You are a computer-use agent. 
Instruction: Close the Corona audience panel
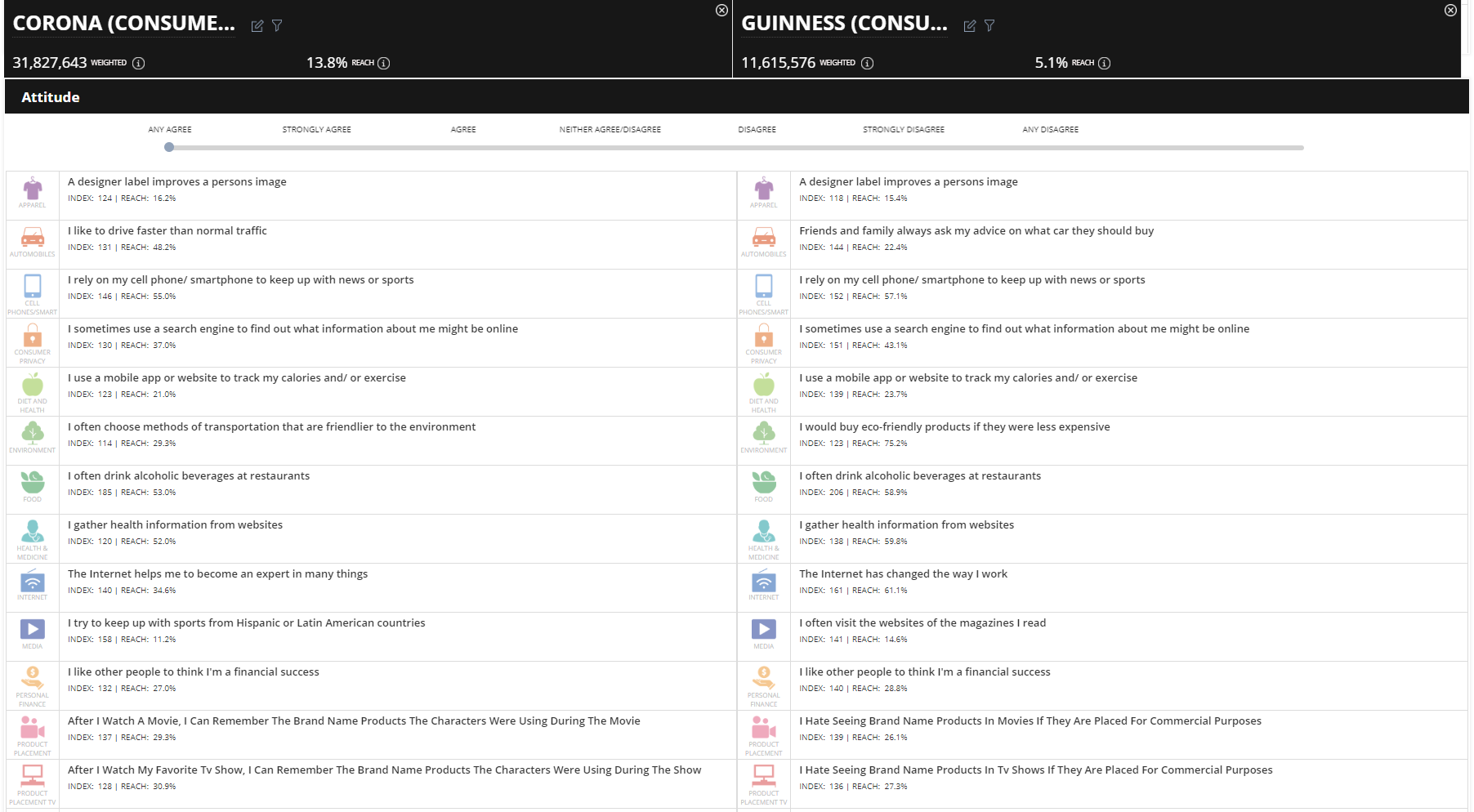[721, 11]
